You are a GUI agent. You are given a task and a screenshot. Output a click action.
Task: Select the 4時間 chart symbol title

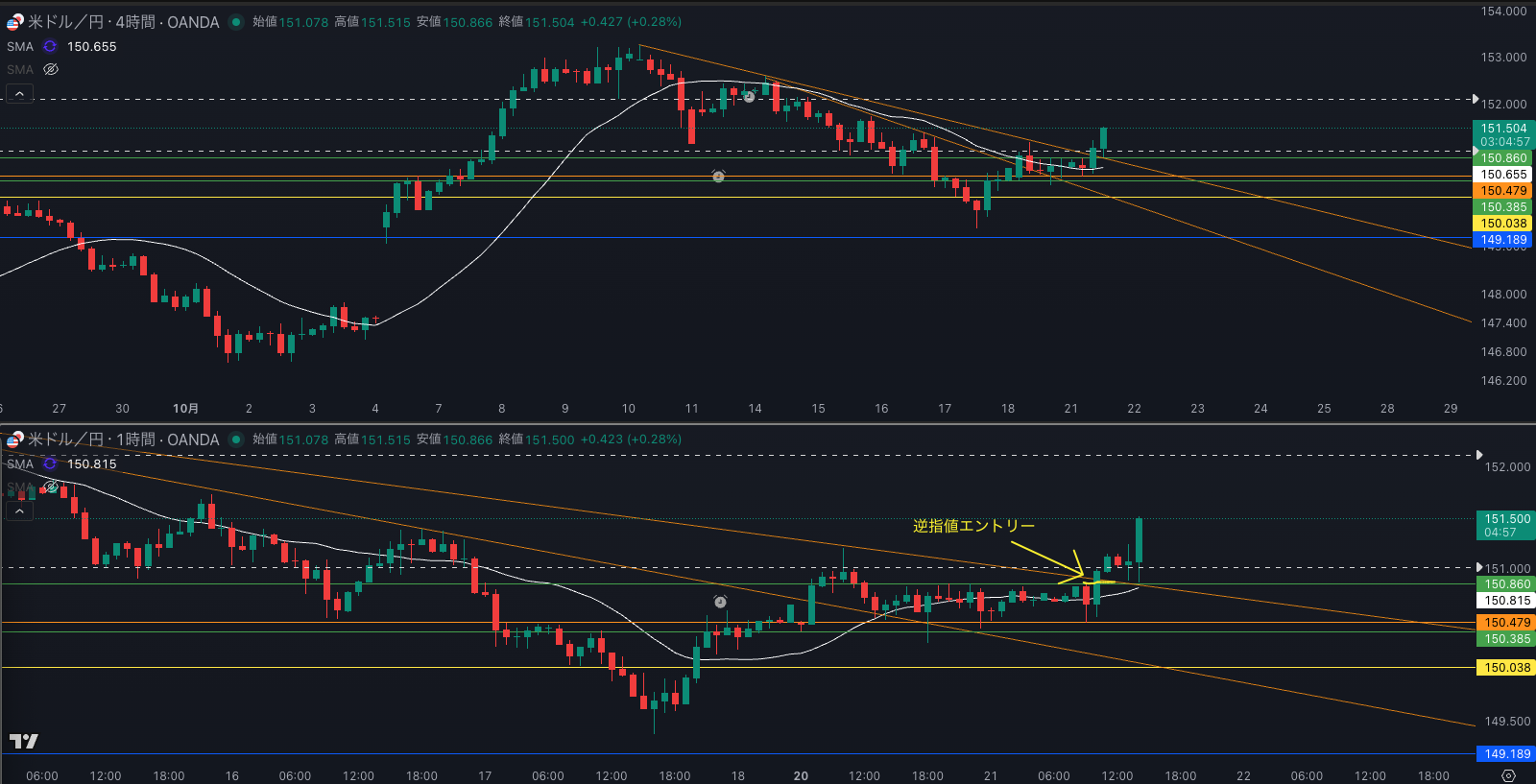[x=123, y=21]
